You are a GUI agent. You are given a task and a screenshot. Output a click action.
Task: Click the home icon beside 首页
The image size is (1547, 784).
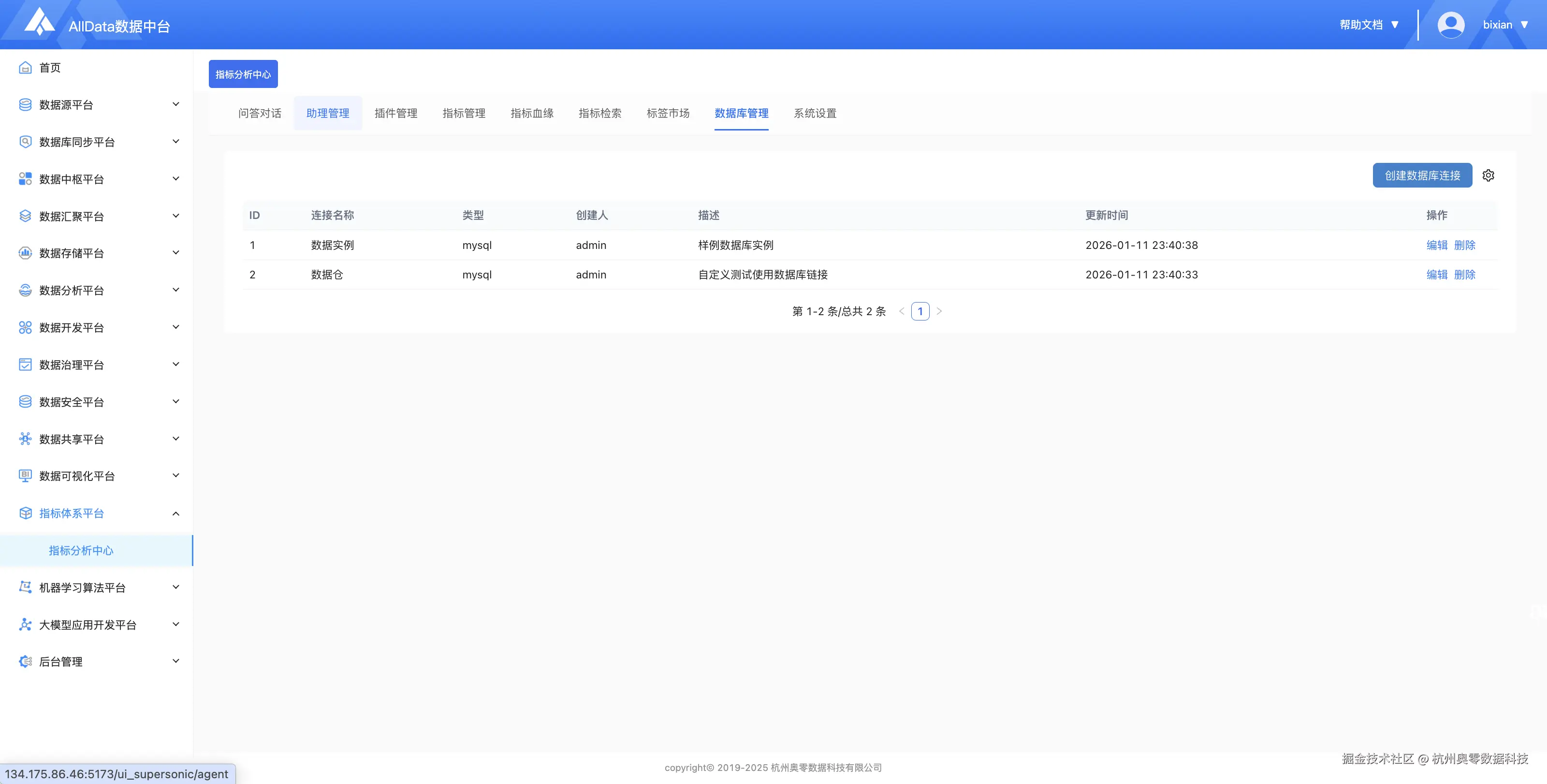coord(25,68)
